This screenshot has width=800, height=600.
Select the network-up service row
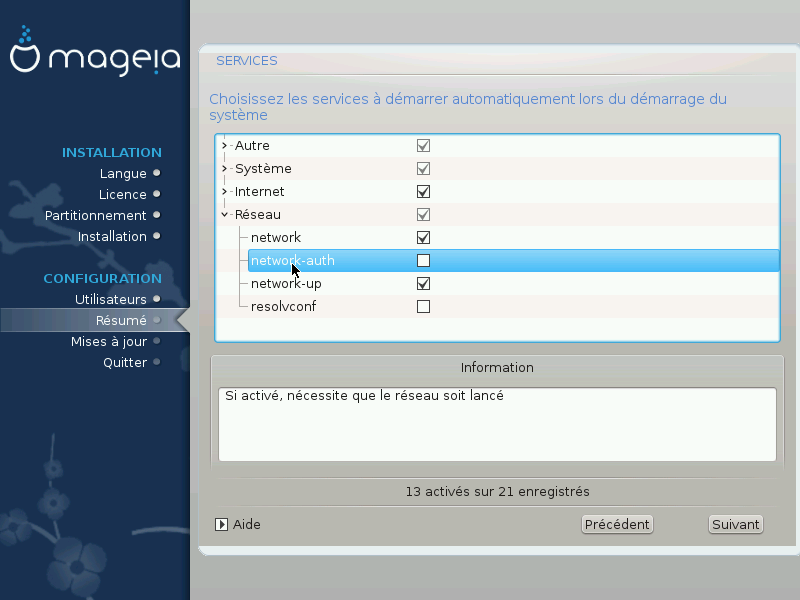point(497,284)
